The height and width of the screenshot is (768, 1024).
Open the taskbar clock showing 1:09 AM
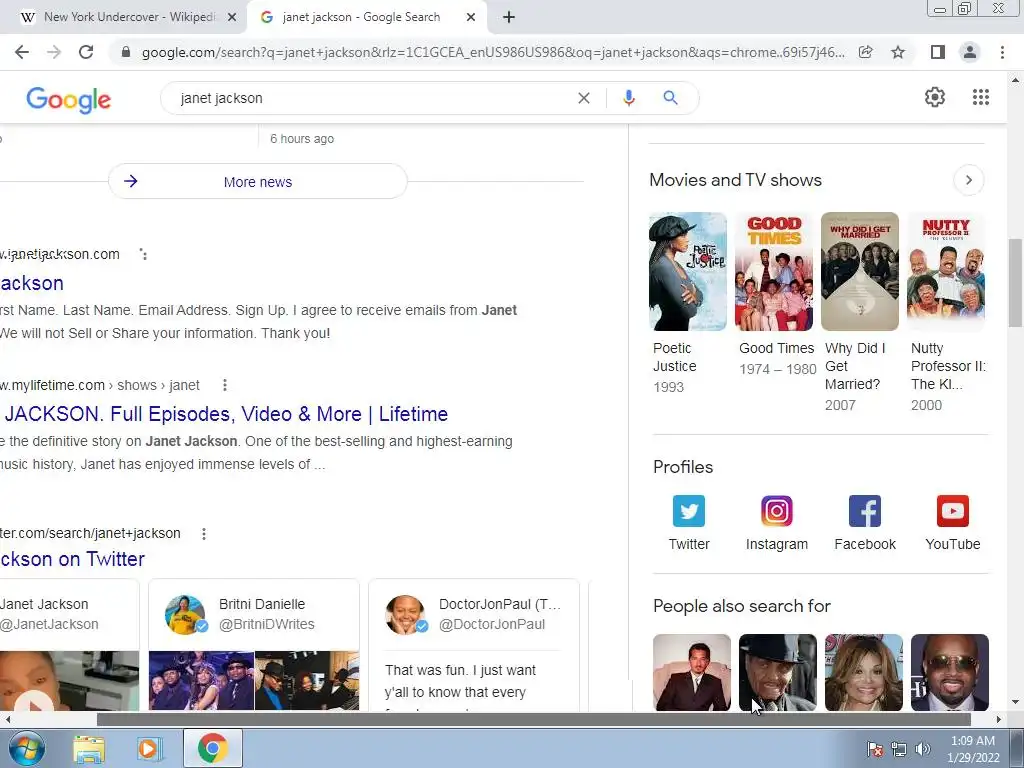(x=973, y=749)
